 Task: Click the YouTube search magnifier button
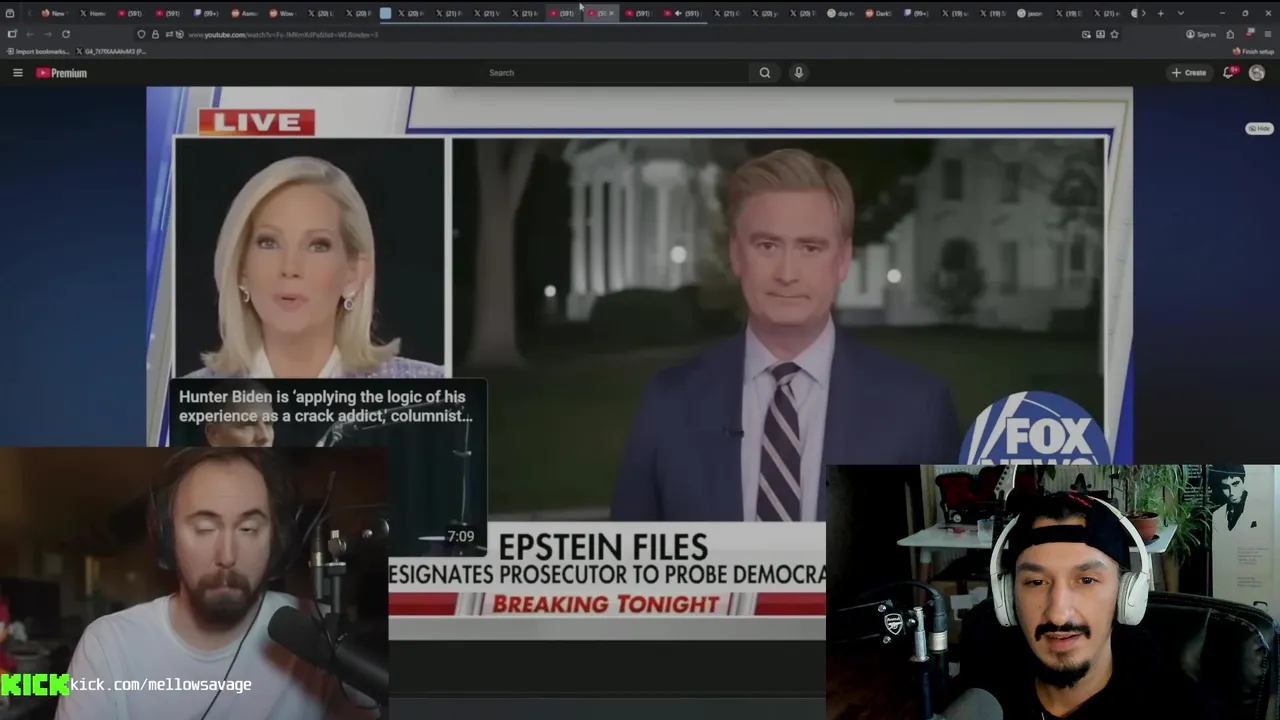pyautogui.click(x=765, y=72)
